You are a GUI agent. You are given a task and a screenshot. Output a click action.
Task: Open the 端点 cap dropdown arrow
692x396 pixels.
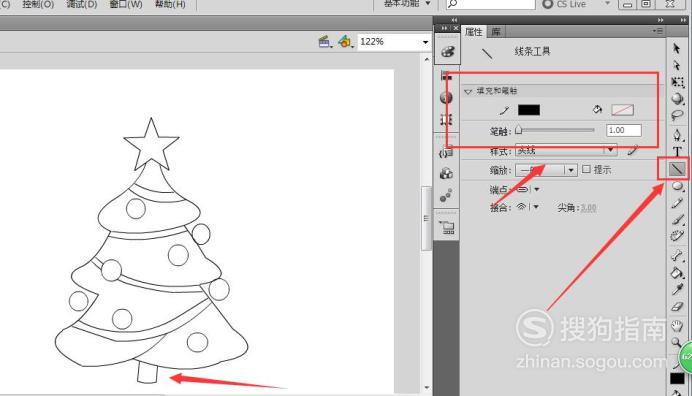click(x=537, y=189)
